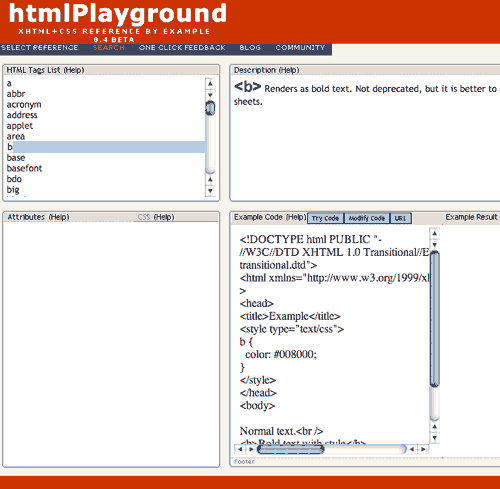
Task: Click the '0.4 BETA' version label
Action: tap(114, 40)
